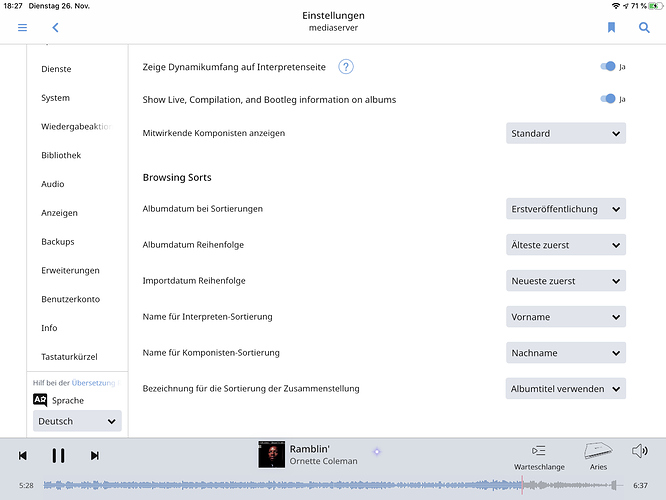Viewport: 666px width, 500px height.
Task: Click the Wi-Fi status icon
Action: (x=616, y=6)
